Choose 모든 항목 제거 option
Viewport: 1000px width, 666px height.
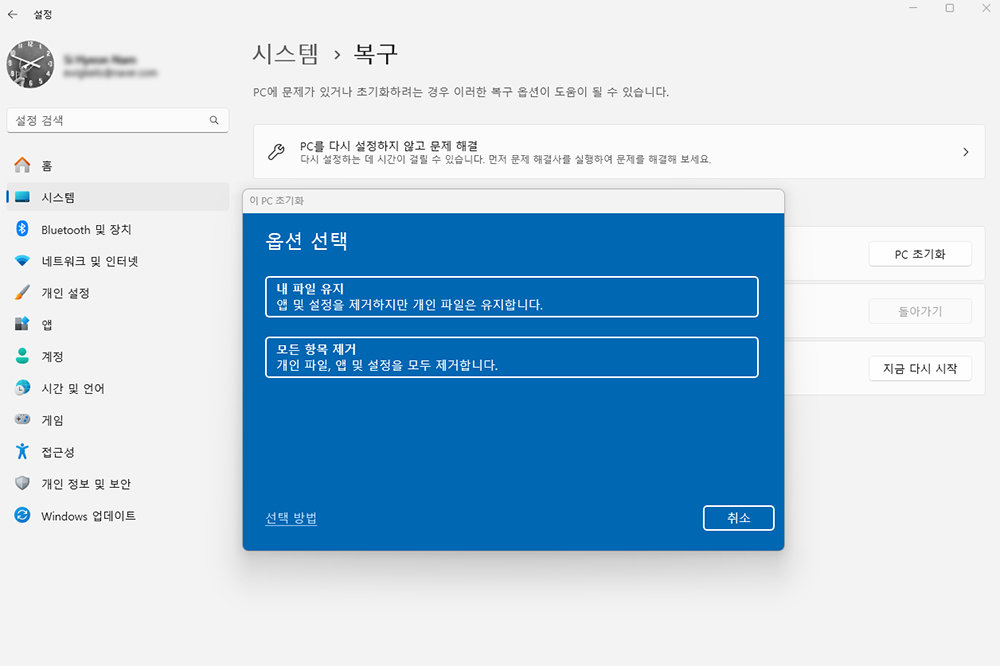pyautogui.click(x=511, y=357)
